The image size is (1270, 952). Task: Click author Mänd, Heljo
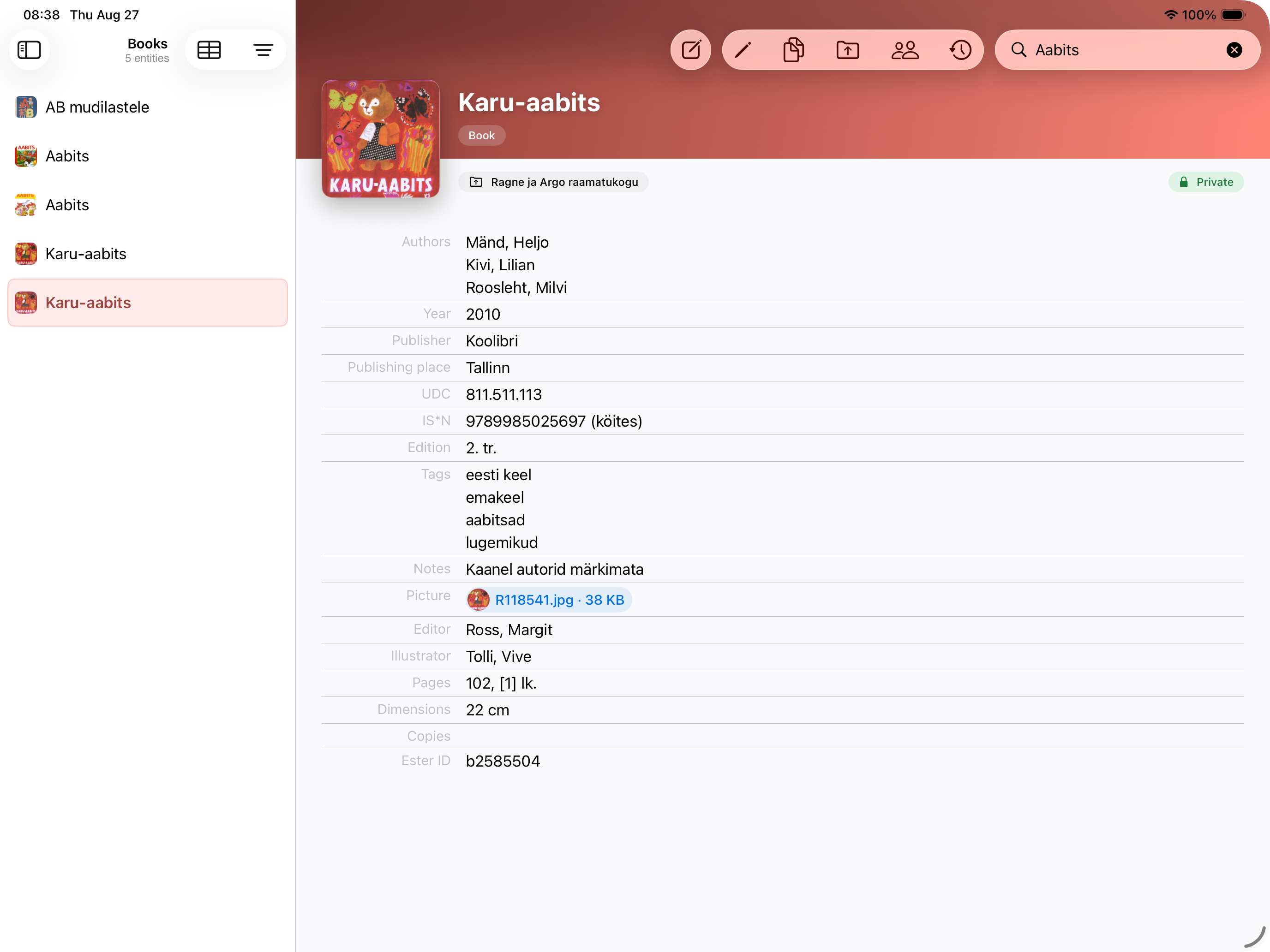507,242
